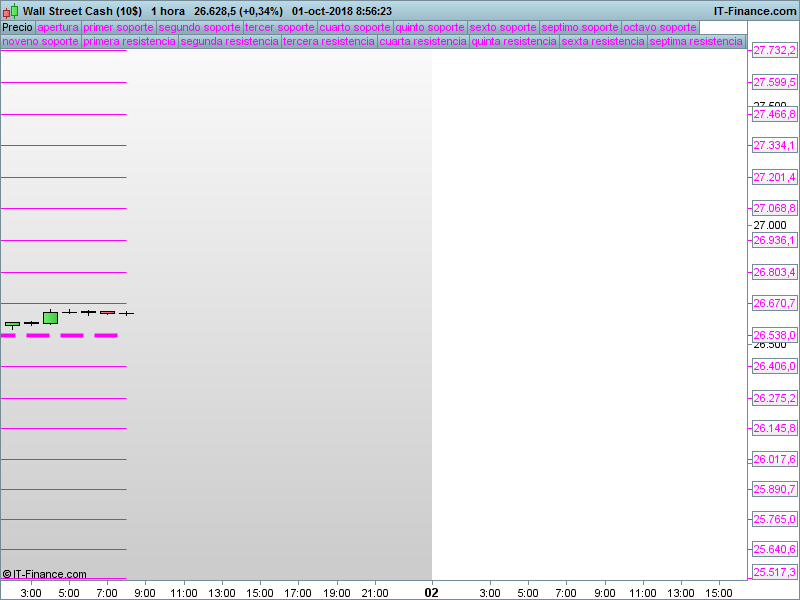
Task: Select the septima resistencia label
Action: (x=695, y=41)
